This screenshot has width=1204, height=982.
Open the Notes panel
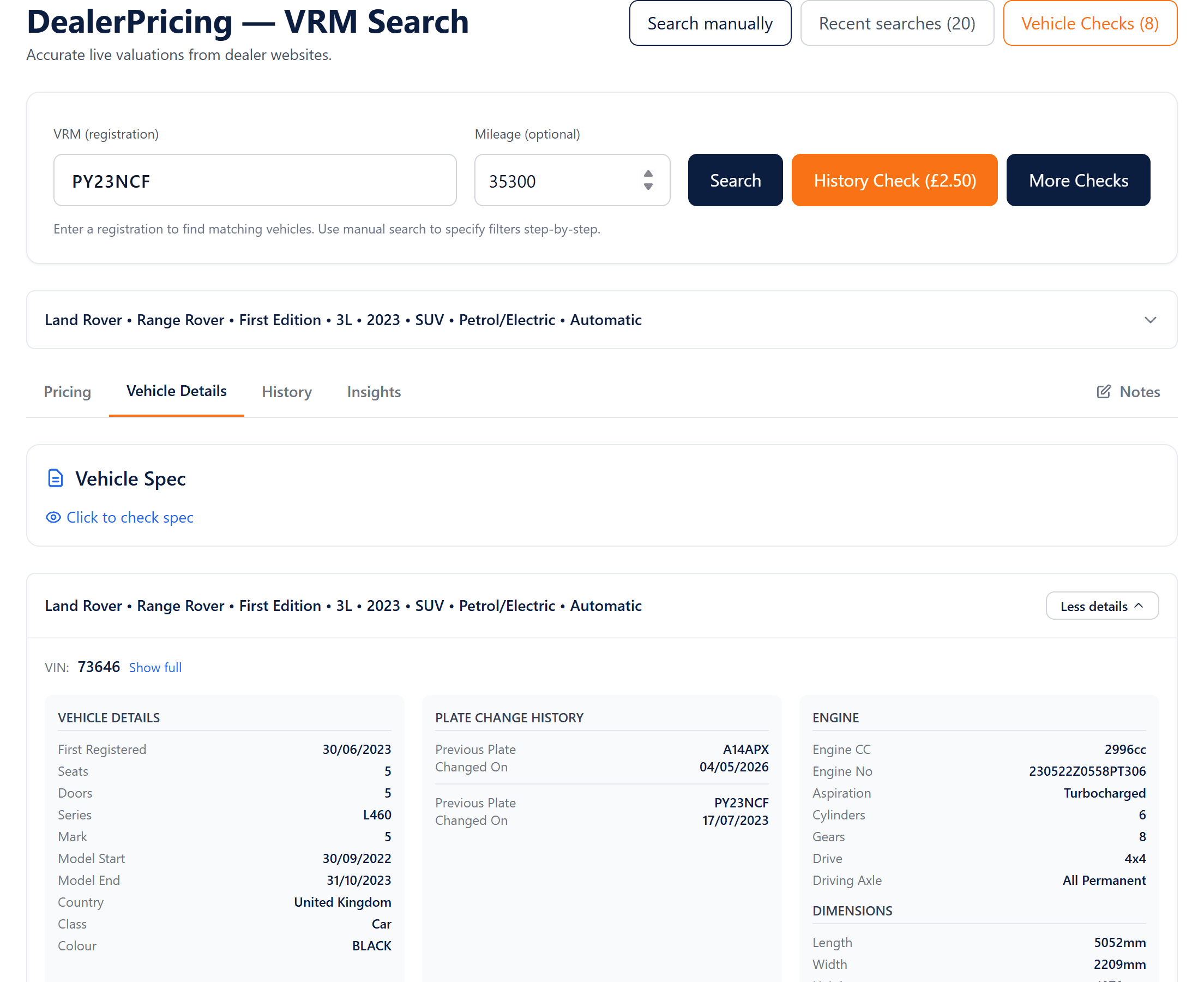click(x=1128, y=392)
